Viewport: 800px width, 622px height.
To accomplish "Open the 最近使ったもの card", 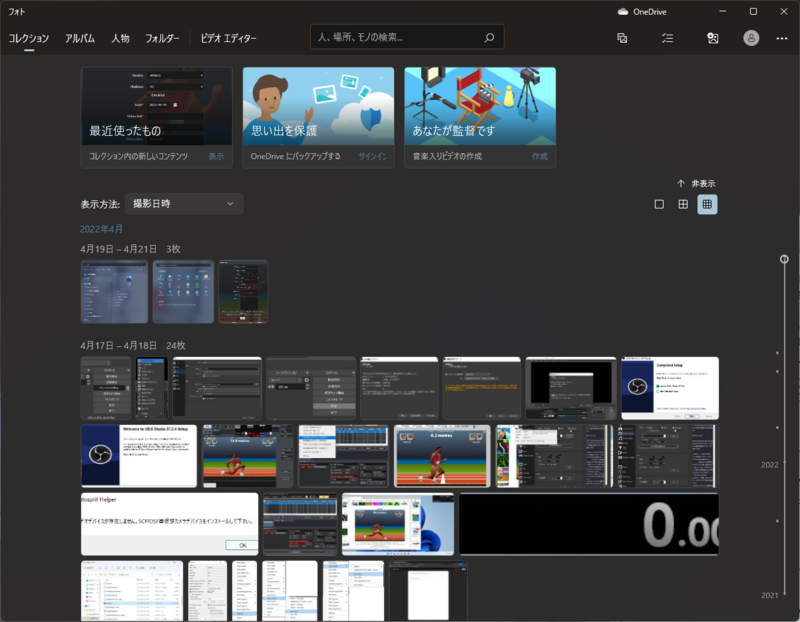I will pos(157,117).
